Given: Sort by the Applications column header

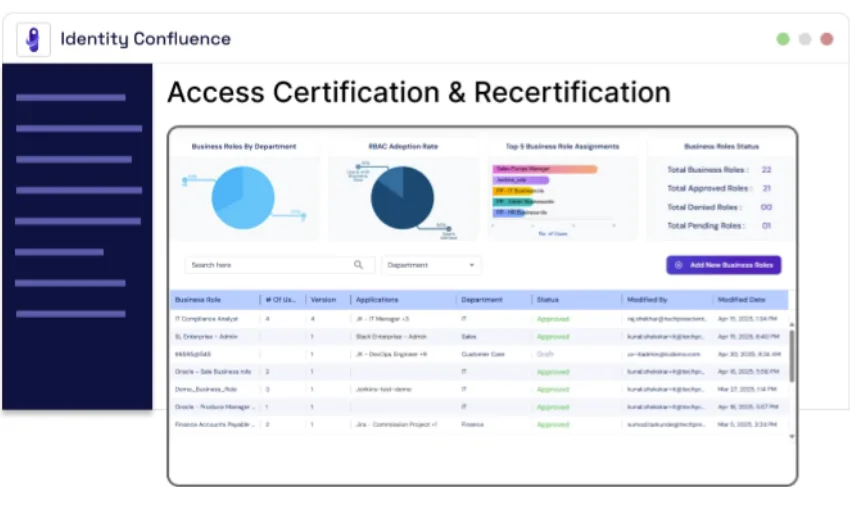Looking at the screenshot, I should (x=377, y=299).
